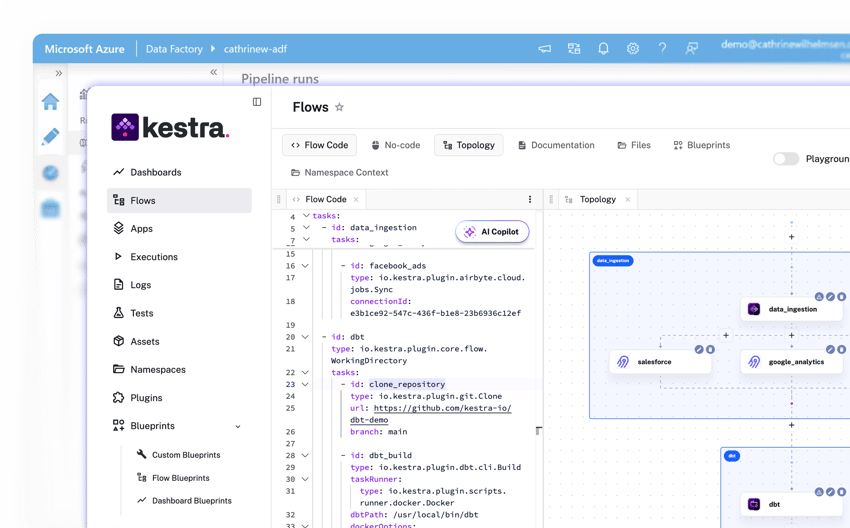Collapse the Kestra sidebar panel icon
The image size is (850, 528).
[257, 102]
